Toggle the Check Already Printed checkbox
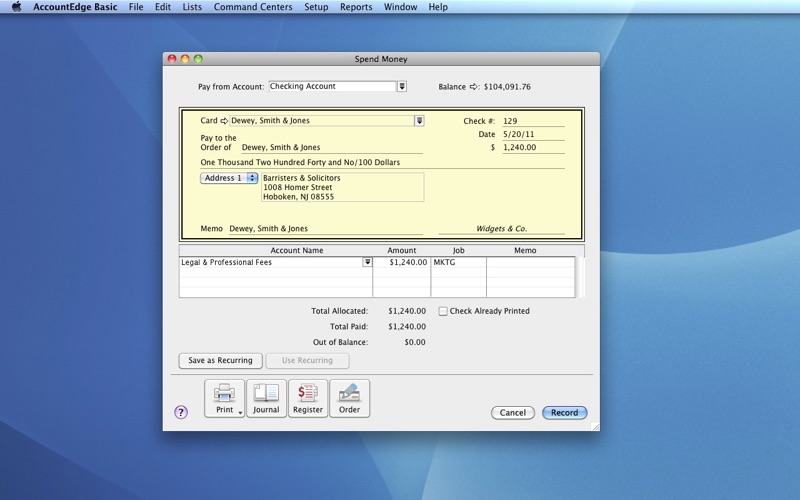 pyautogui.click(x=443, y=311)
